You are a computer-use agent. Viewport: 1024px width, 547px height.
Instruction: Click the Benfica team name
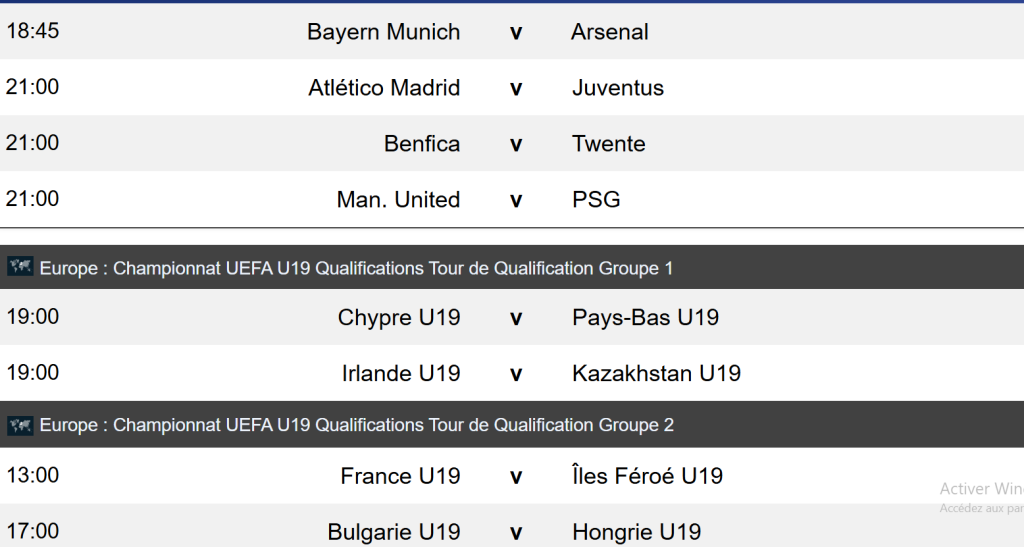click(x=422, y=144)
